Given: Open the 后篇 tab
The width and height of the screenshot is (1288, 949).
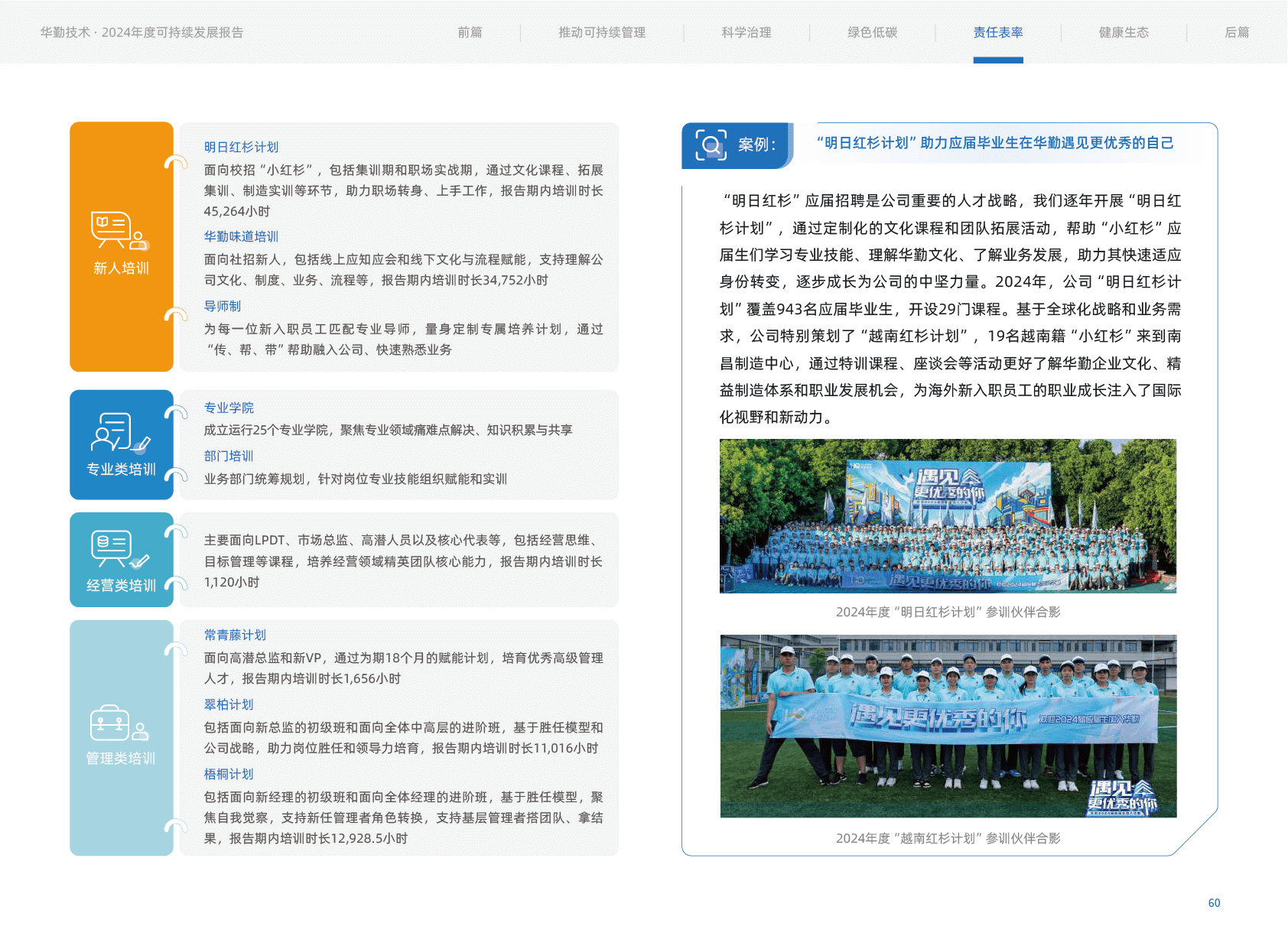Looking at the screenshot, I should (1237, 32).
